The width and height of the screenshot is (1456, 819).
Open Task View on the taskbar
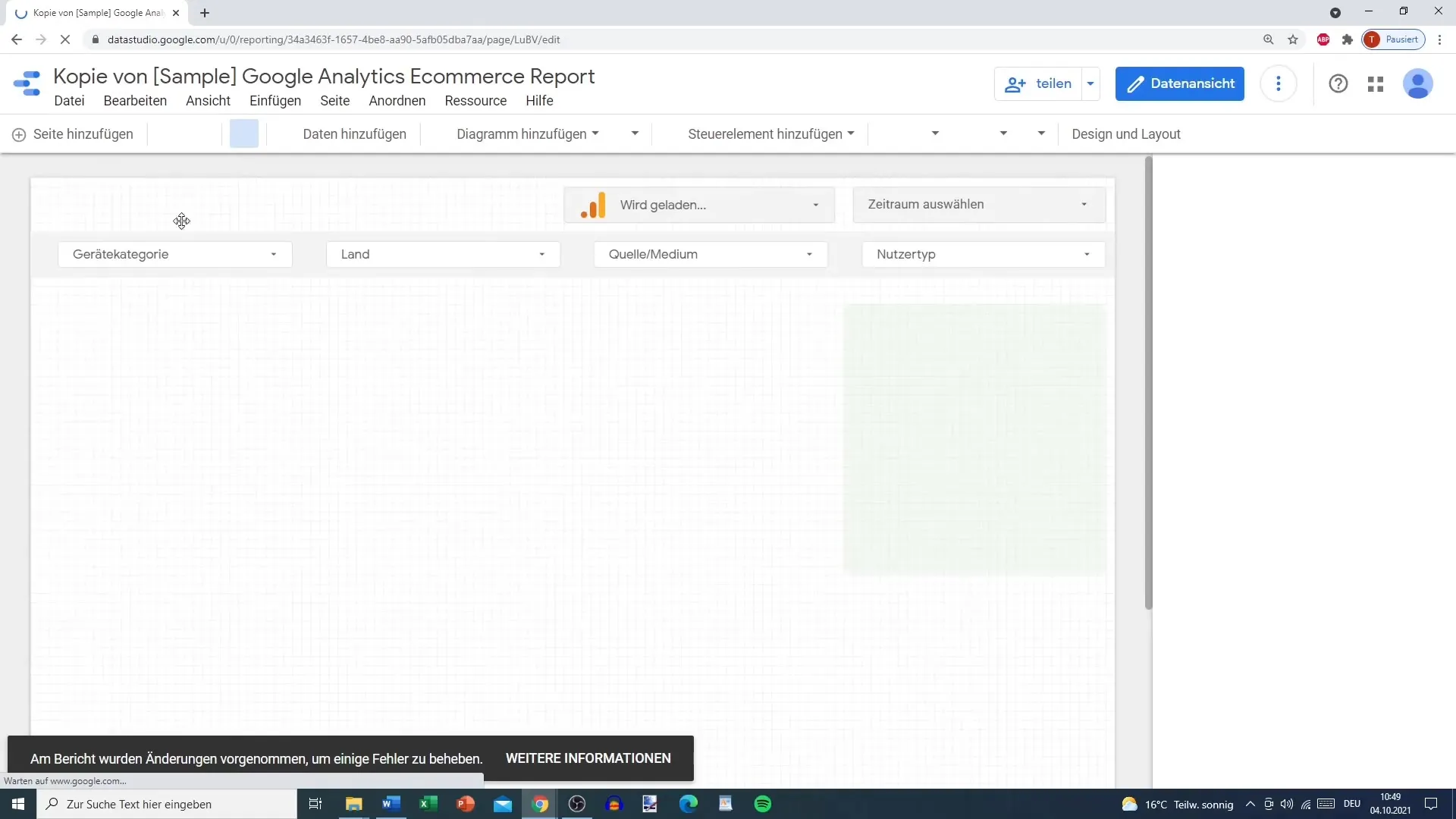tap(315, 804)
